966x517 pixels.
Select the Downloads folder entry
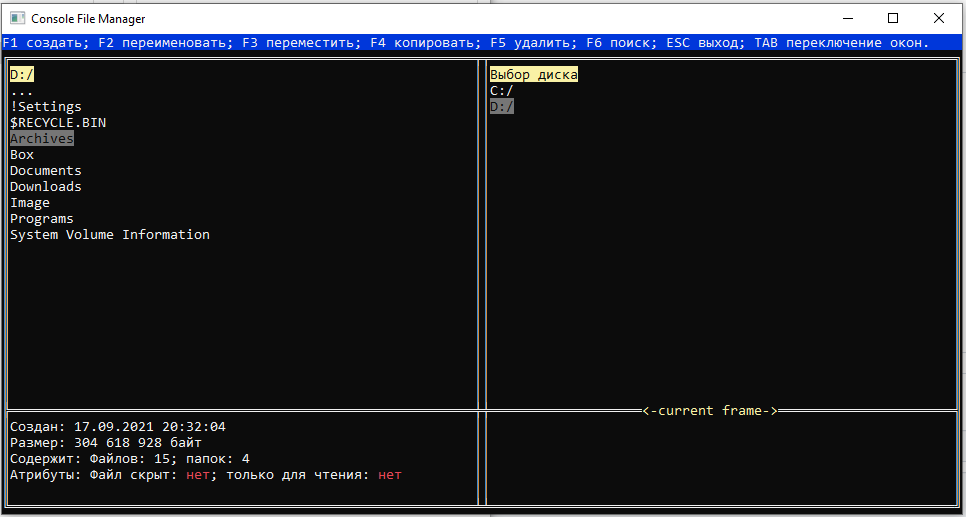[x=46, y=187]
